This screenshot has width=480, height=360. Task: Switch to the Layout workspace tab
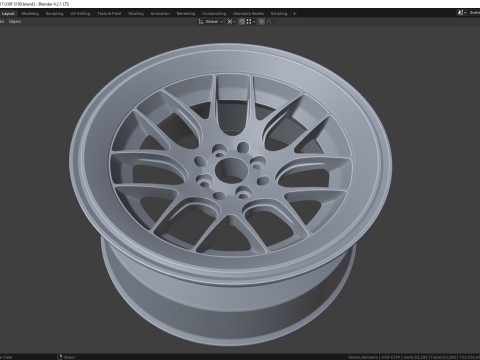[8, 14]
